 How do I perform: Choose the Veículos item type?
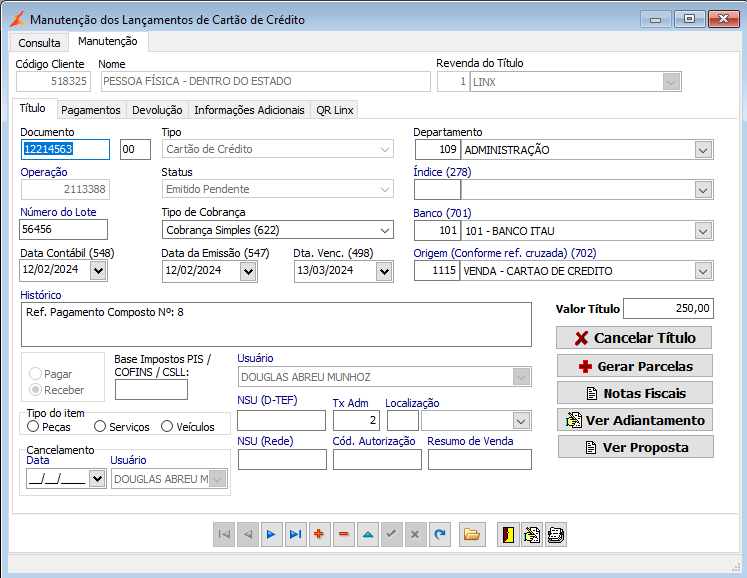pyautogui.click(x=167, y=427)
